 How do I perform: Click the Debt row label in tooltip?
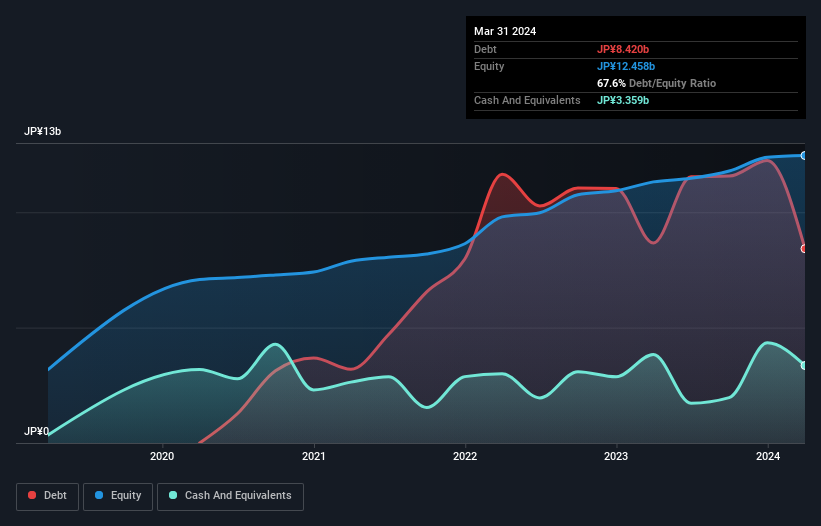tap(485, 49)
